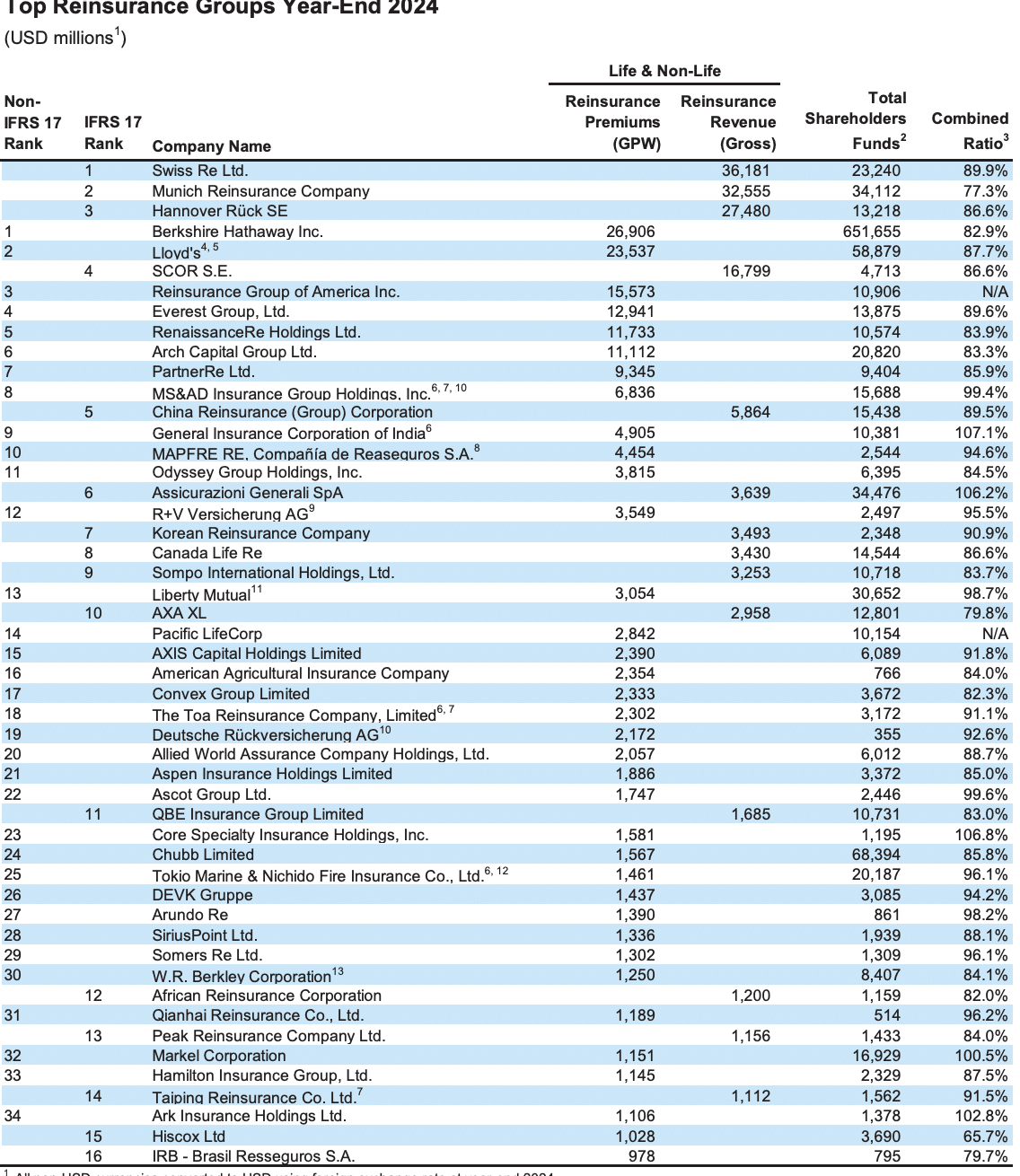Click Somers Re Ltd. name
1020x1176 pixels.
pyautogui.click(x=207, y=955)
